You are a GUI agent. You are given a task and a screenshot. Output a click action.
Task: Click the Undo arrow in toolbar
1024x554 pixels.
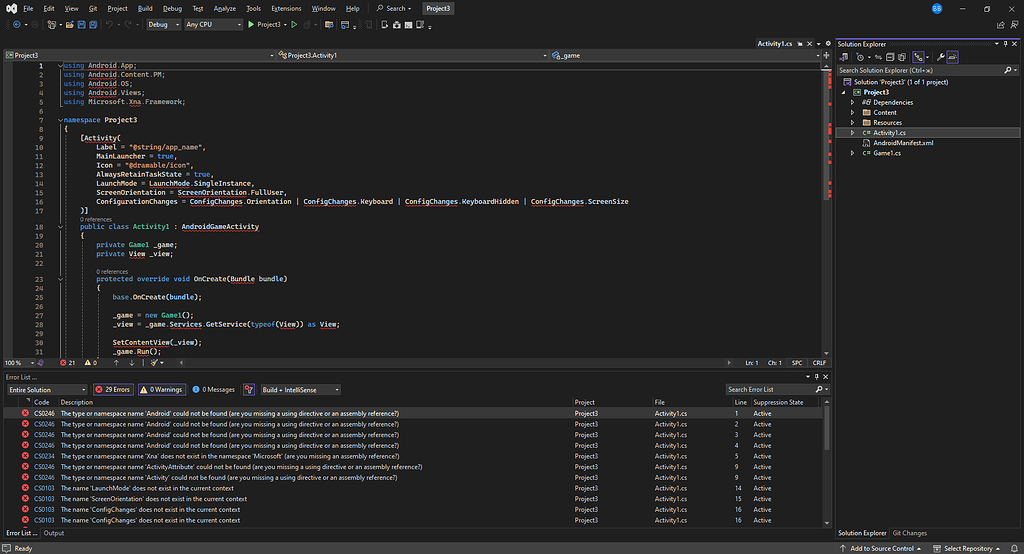(x=109, y=24)
